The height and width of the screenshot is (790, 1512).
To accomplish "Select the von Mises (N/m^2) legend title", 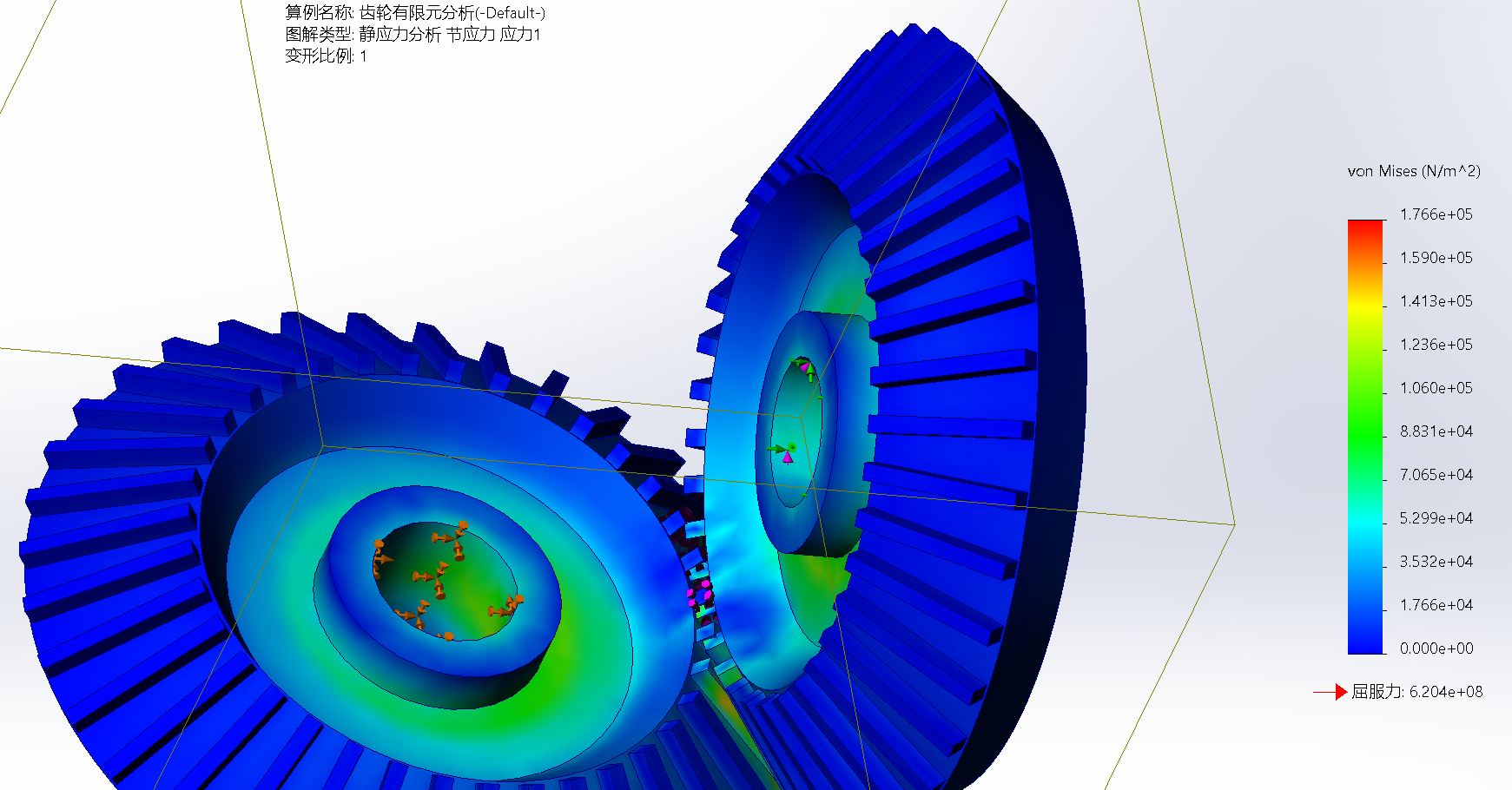I will [x=1414, y=171].
